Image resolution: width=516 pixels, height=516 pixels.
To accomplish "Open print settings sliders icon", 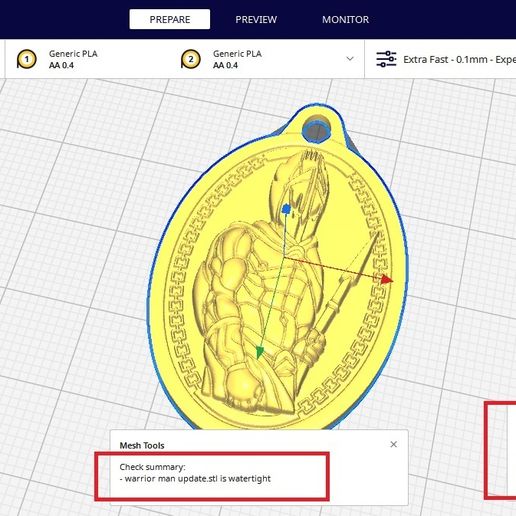I will pyautogui.click(x=386, y=59).
